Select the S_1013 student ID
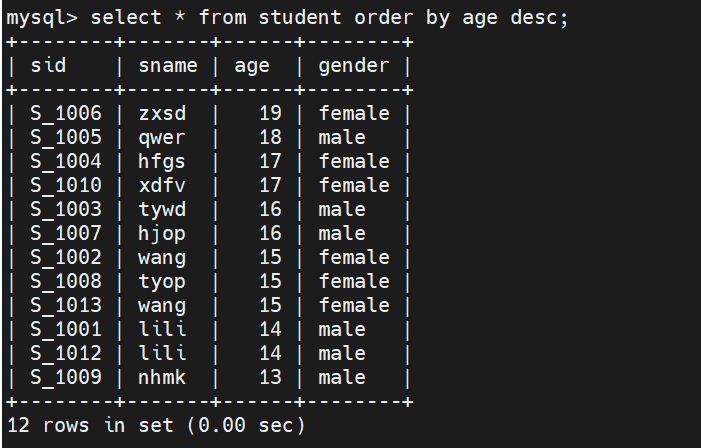Viewport: 701px width, 448px height. coord(66,305)
